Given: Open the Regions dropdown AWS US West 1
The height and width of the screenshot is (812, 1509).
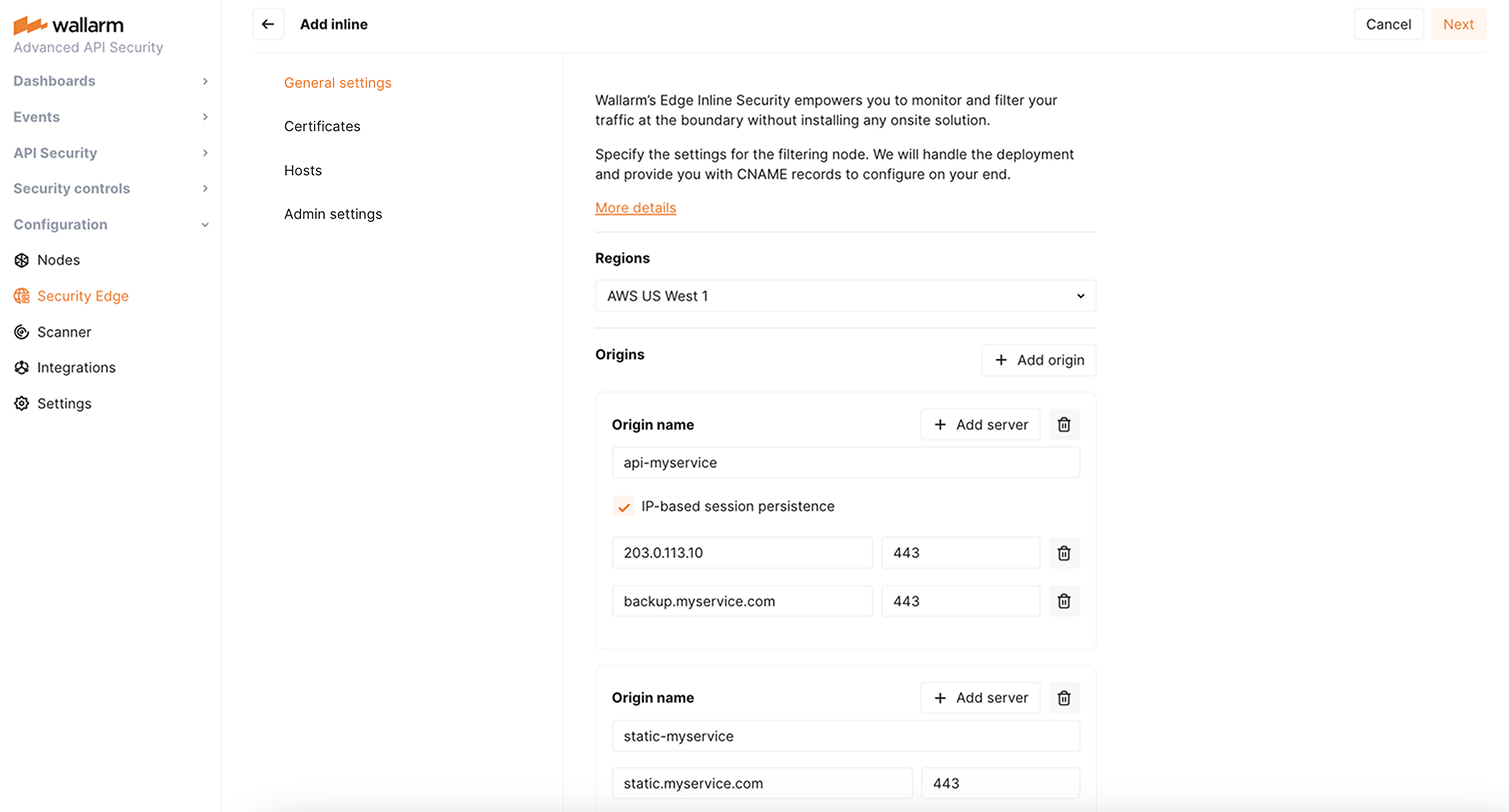Looking at the screenshot, I should 845,296.
